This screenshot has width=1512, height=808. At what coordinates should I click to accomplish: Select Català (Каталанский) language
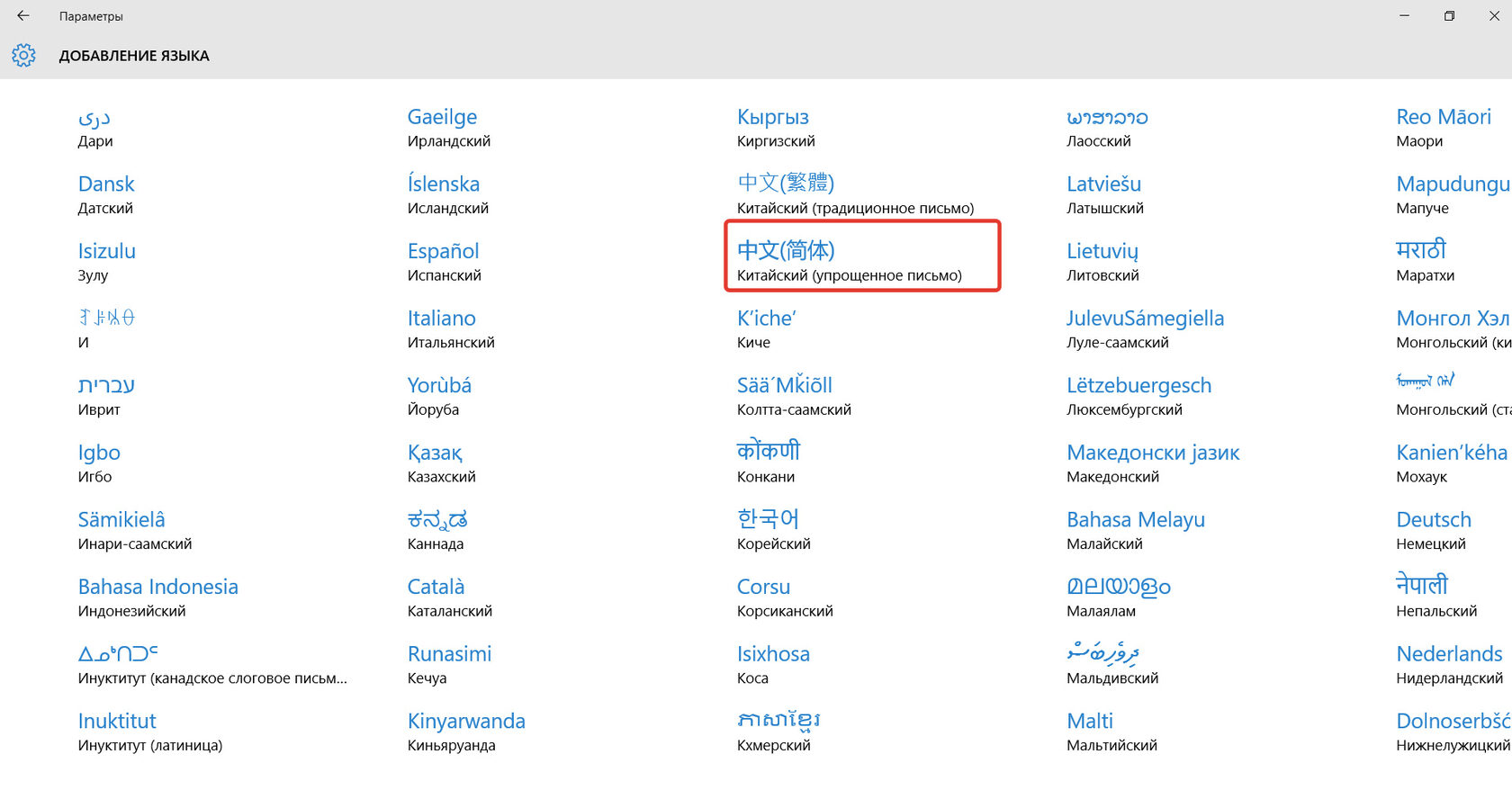450,597
